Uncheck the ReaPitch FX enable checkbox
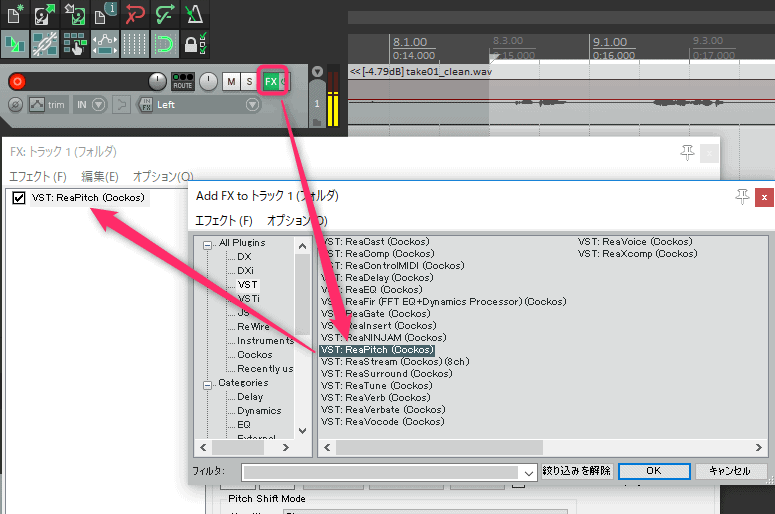 18,198
